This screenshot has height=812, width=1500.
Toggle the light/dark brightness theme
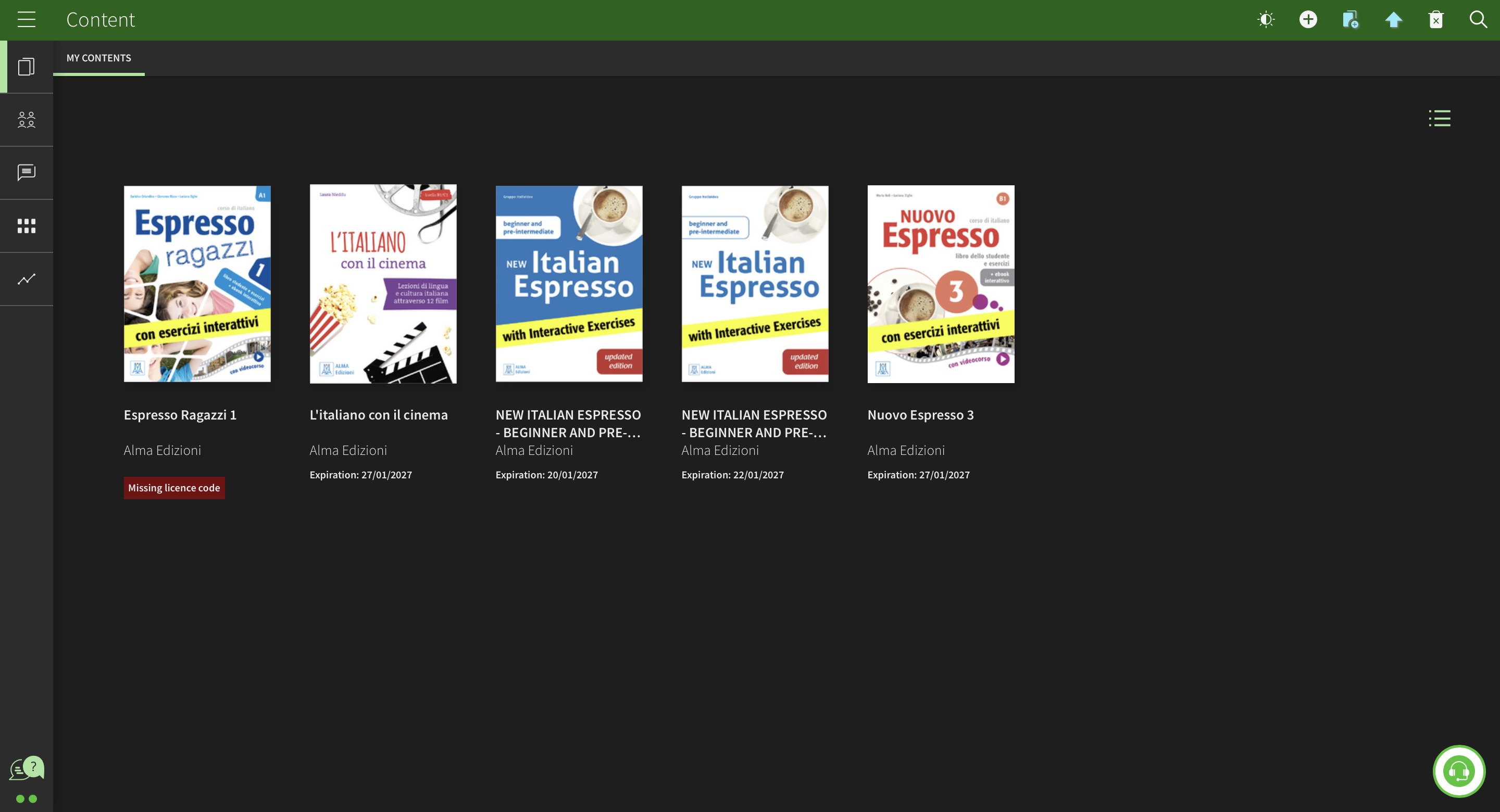[x=1265, y=20]
